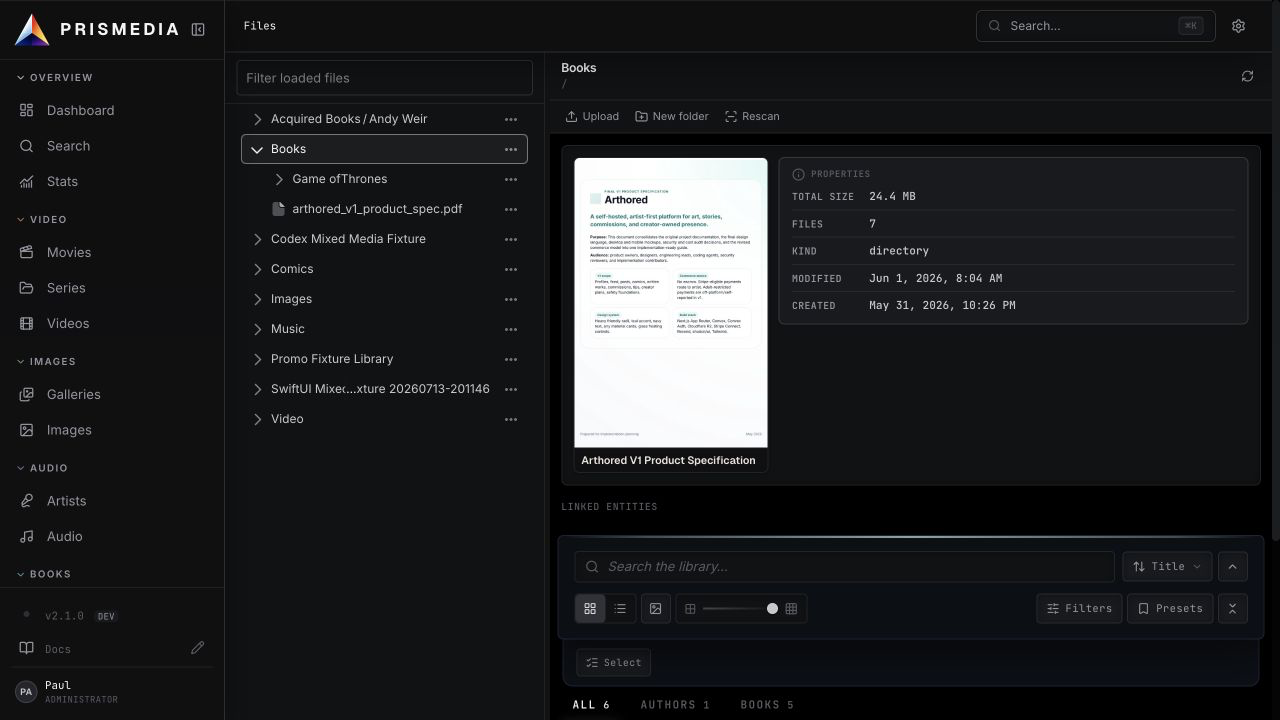1280x720 pixels.
Task: Open the more options for Books folder
Action: (511, 149)
